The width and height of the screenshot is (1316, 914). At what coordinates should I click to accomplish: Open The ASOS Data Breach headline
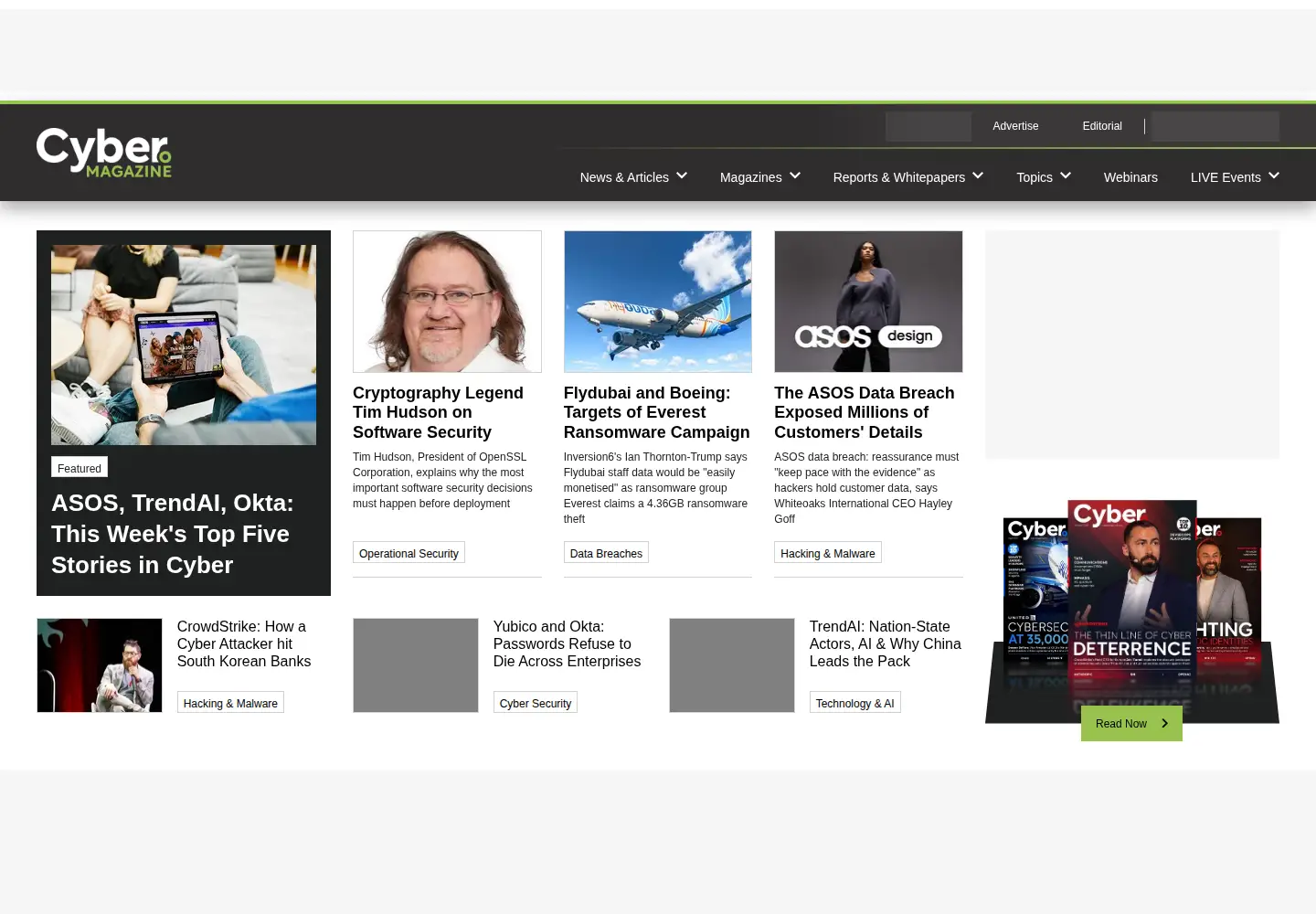[x=865, y=412]
